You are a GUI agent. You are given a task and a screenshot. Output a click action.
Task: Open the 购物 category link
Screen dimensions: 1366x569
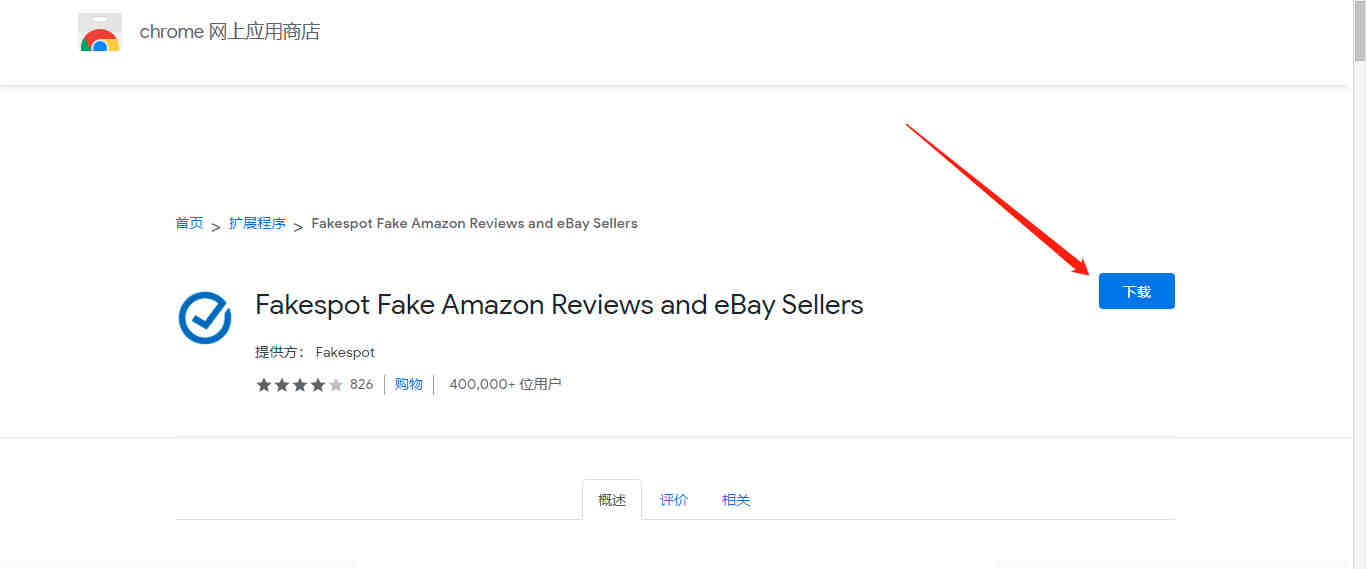coord(408,384)
